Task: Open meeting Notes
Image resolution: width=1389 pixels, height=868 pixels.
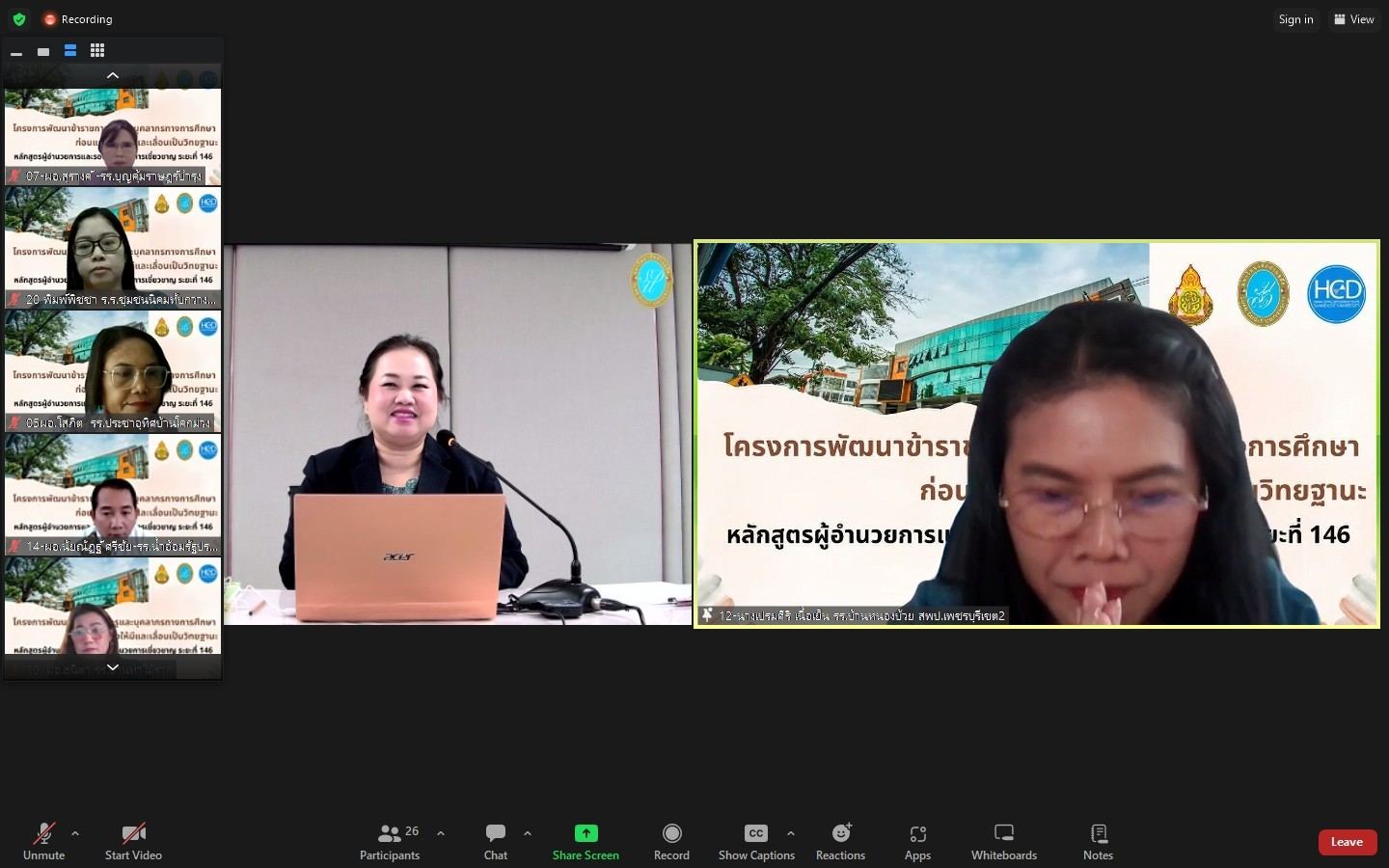Action: click(x=1098, y=841)
